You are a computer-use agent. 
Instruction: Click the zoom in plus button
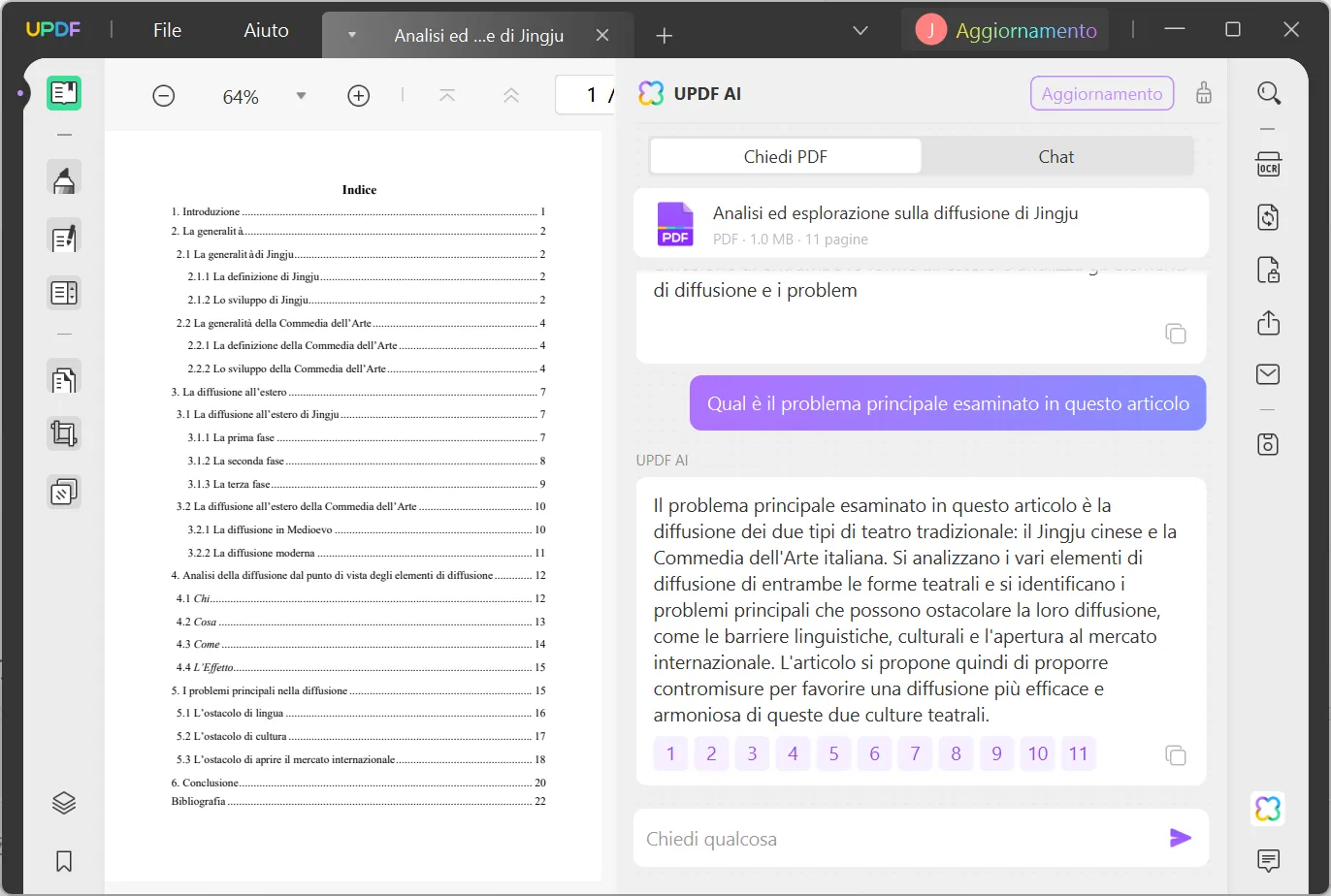click(x=359, y=96)
